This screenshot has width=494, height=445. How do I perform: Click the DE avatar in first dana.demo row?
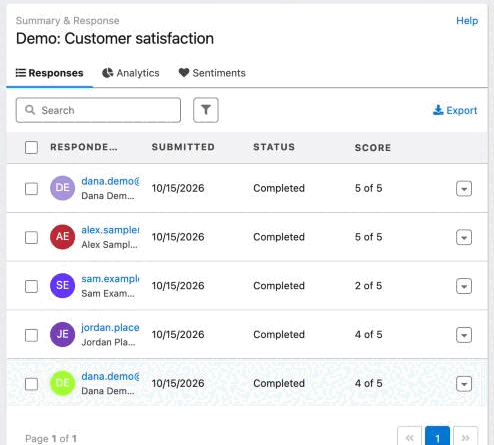point(62,188)
